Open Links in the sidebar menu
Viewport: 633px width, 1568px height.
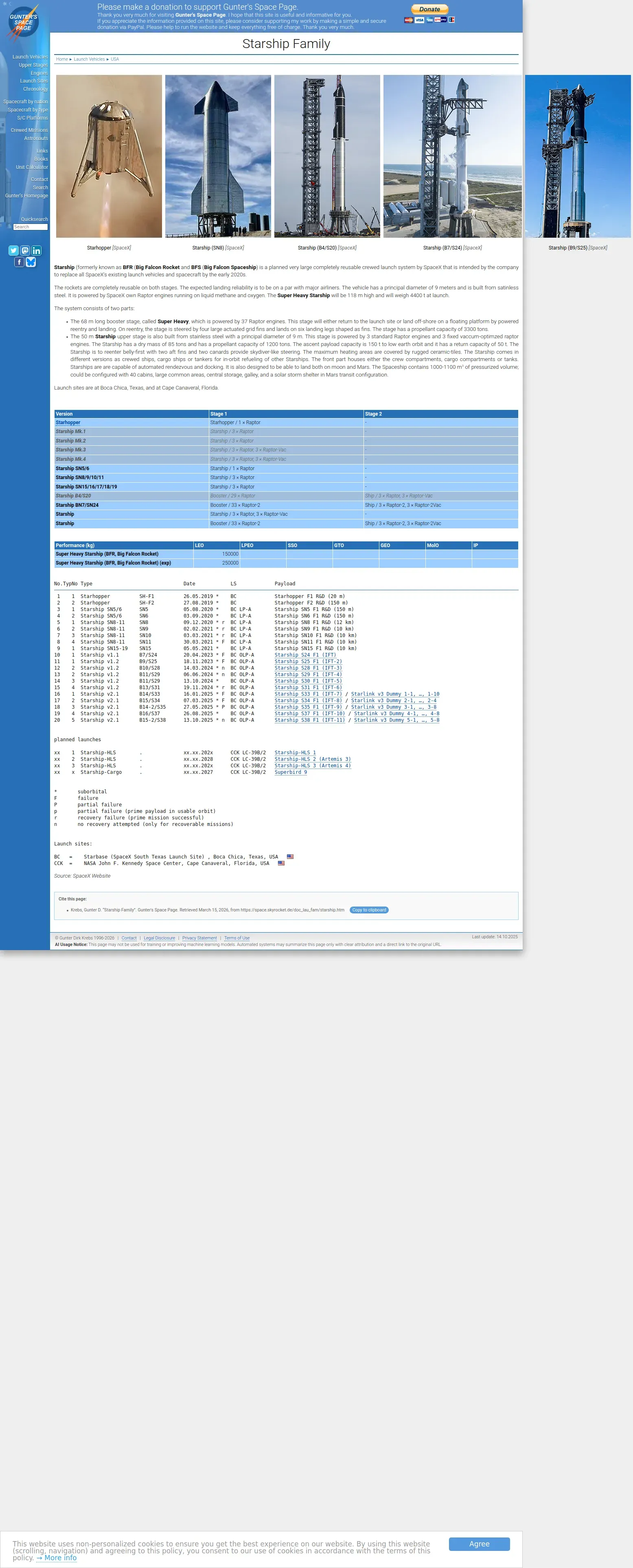(x=42, y=151)
